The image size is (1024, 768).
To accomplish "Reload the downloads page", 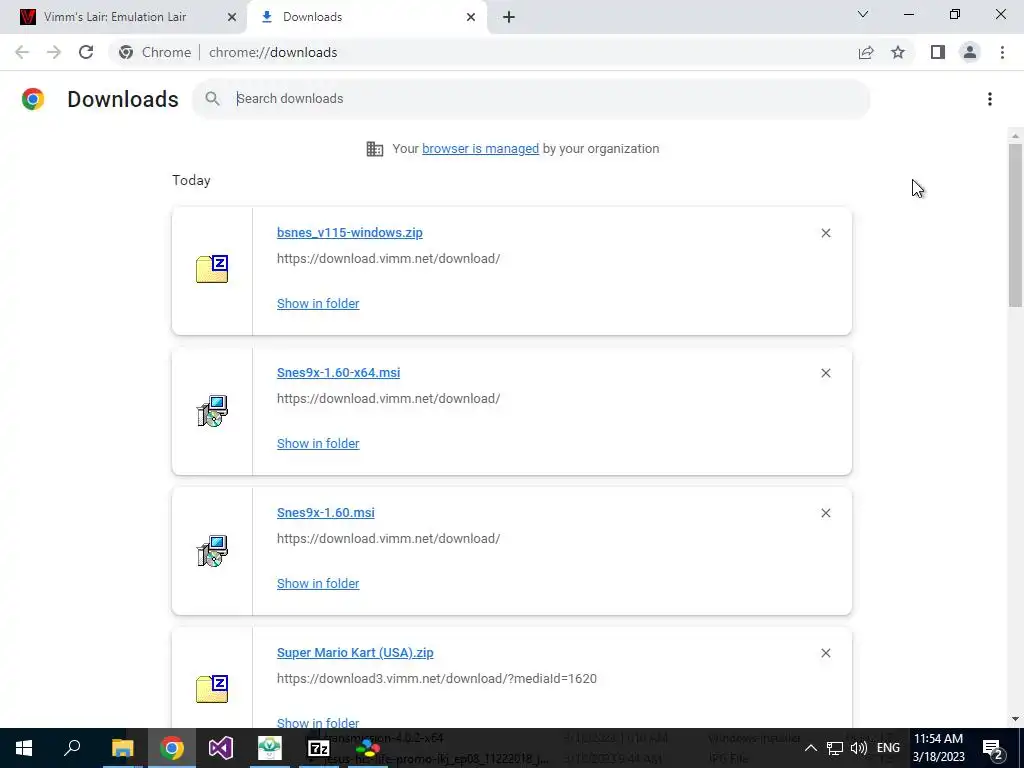I will pos(86,52).
